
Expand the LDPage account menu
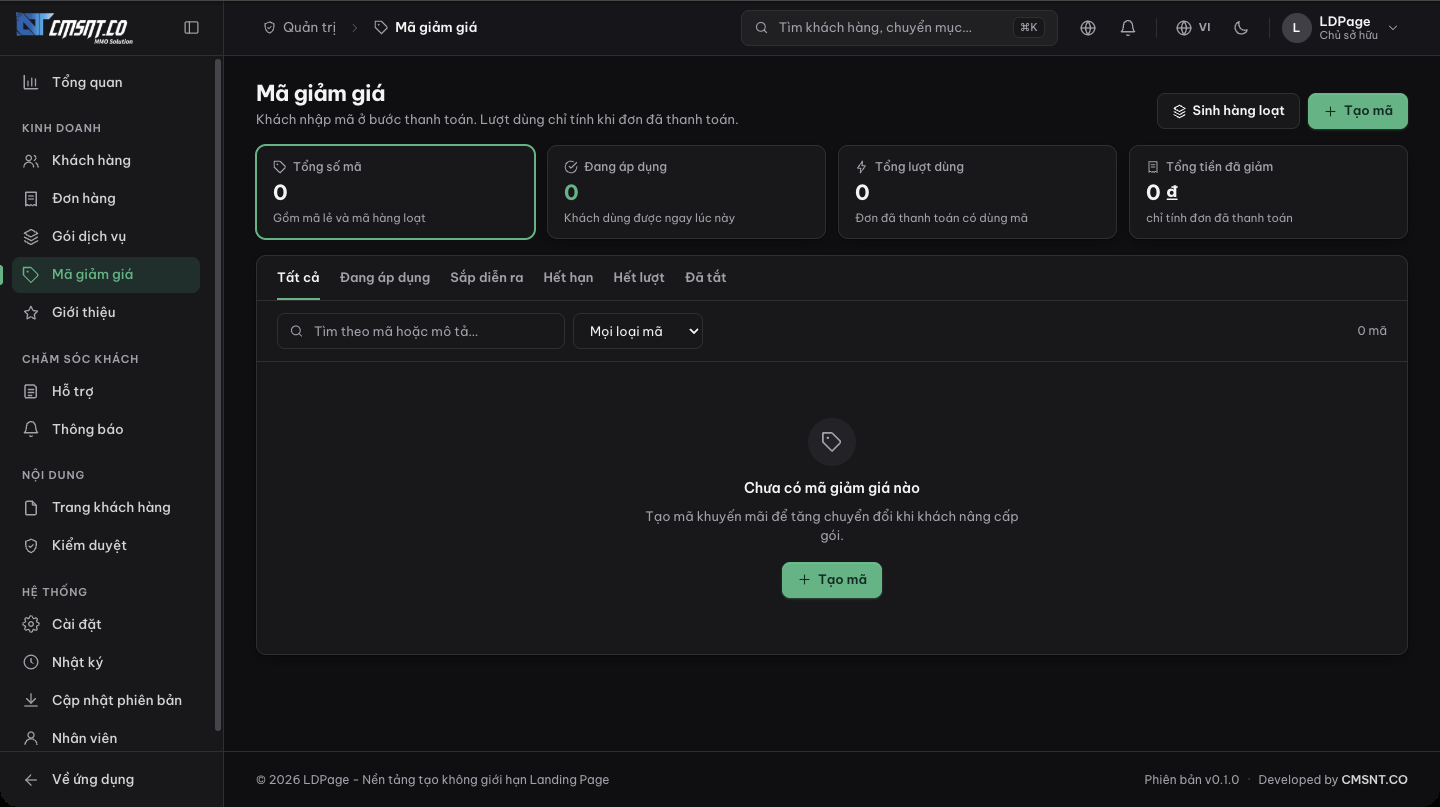pyautogui.click(x=1341, y=28)
